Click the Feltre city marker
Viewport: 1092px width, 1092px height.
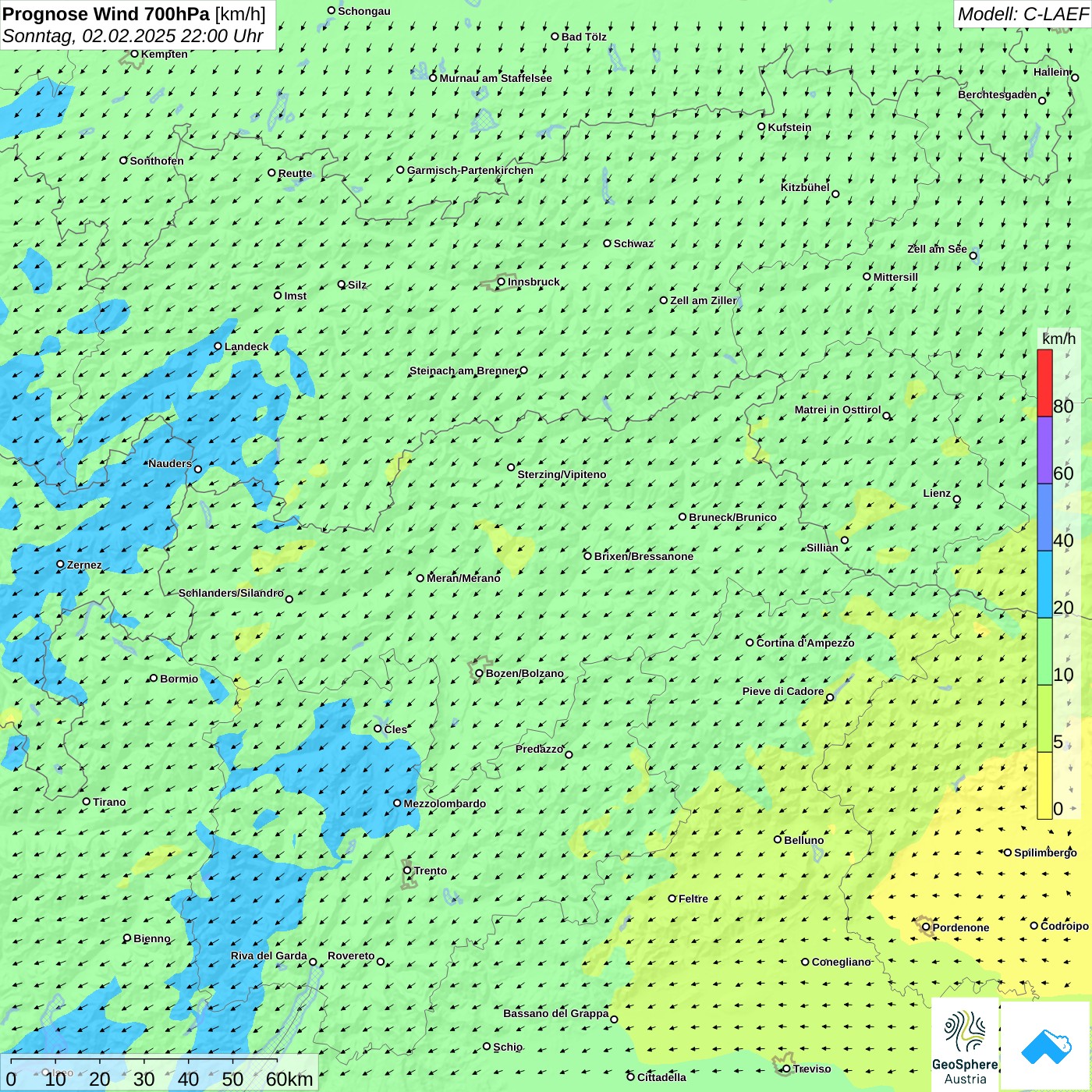pos(672,898)
